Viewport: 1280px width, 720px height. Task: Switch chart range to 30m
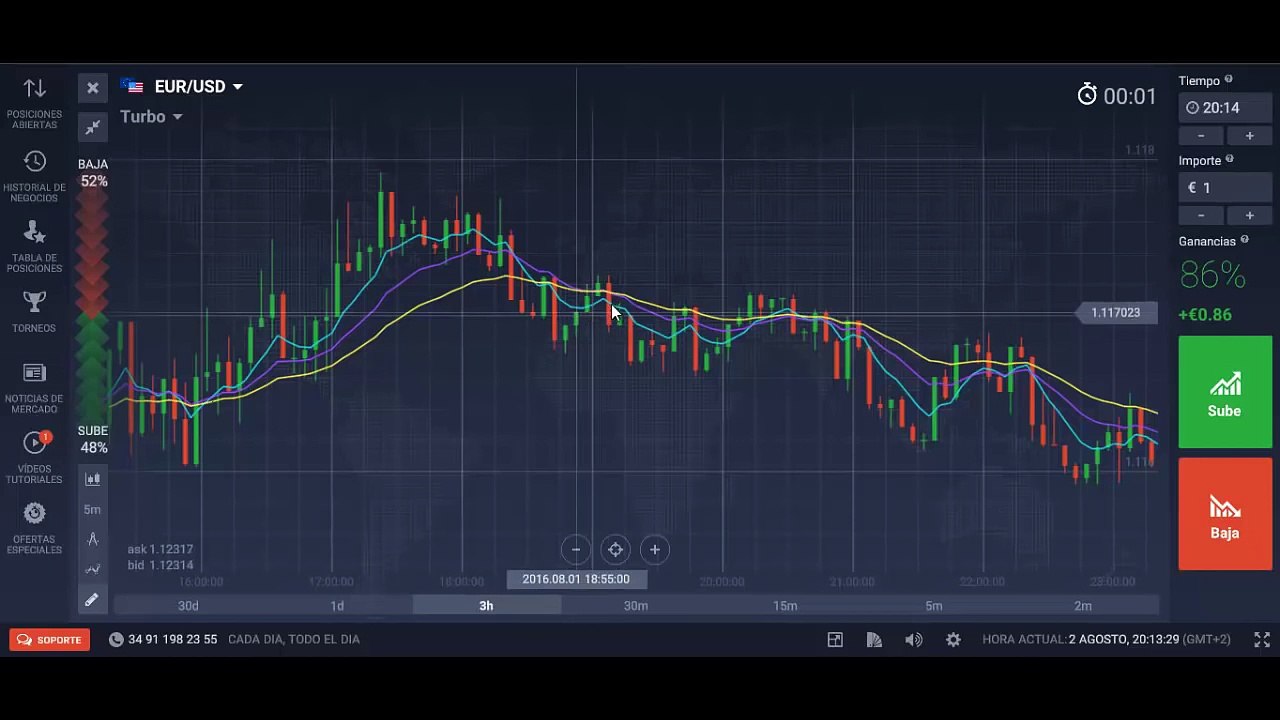[x=636, y=606]
